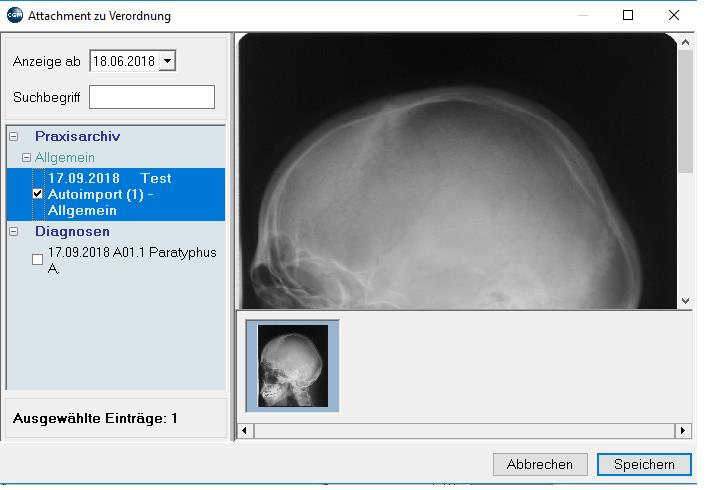This screenshot has width=706, height=490.
Task: Uncheck the Test Autoimport (1) entry checkbox
Action: click(38, 194)
